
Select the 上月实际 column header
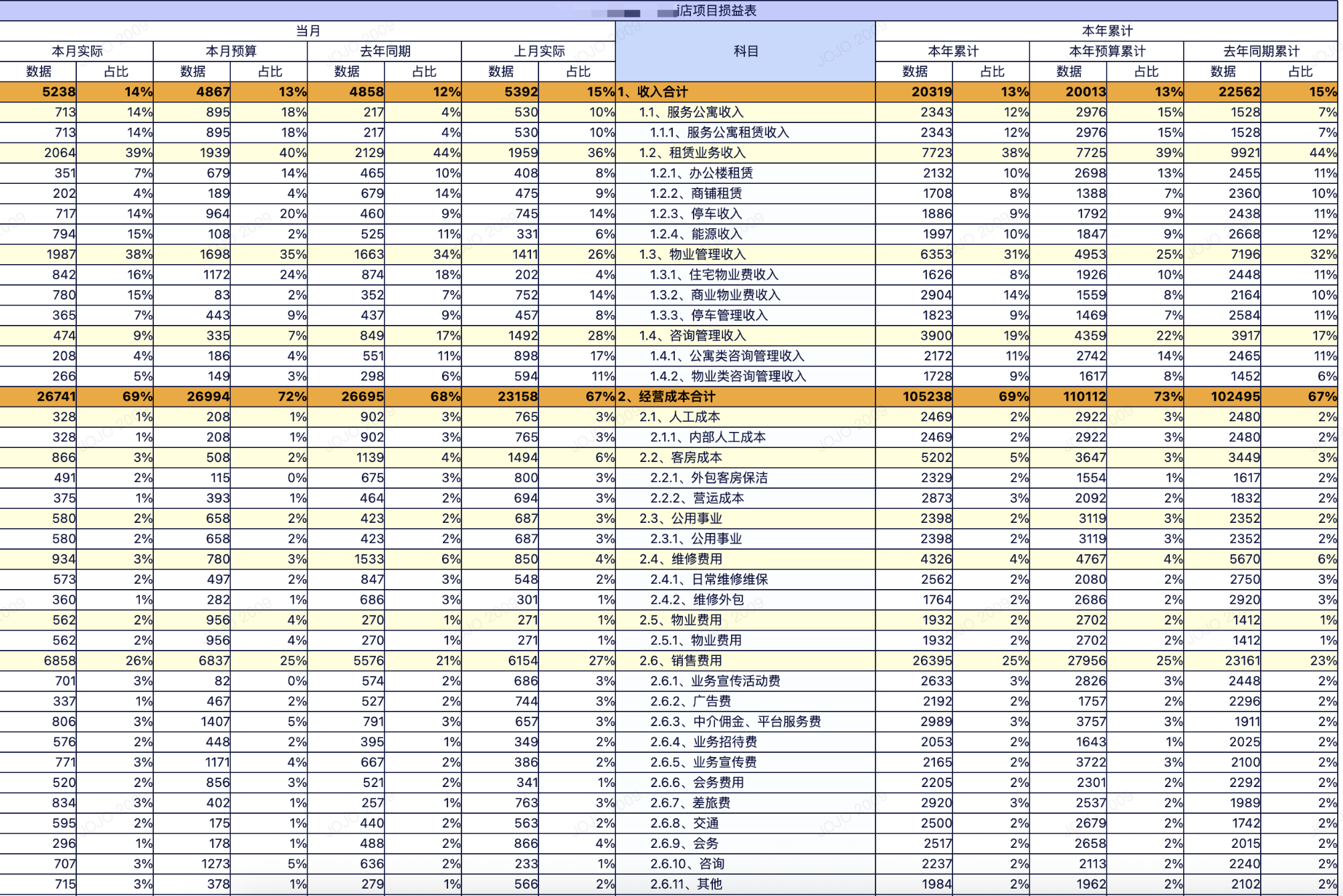(x=538, y=51)
